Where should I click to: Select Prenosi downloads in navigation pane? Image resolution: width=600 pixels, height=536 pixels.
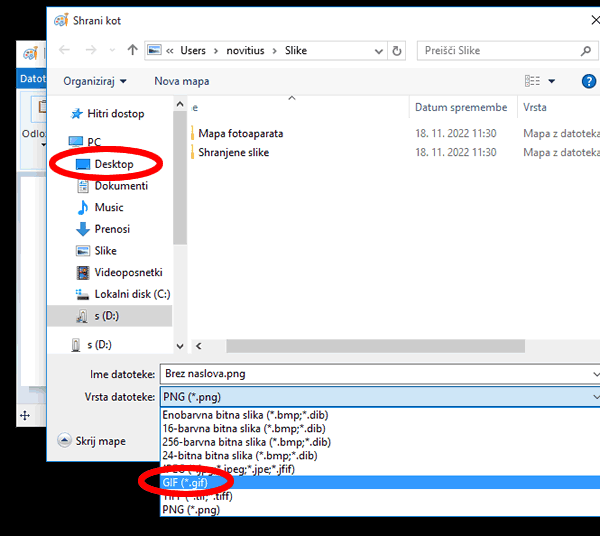112,229
